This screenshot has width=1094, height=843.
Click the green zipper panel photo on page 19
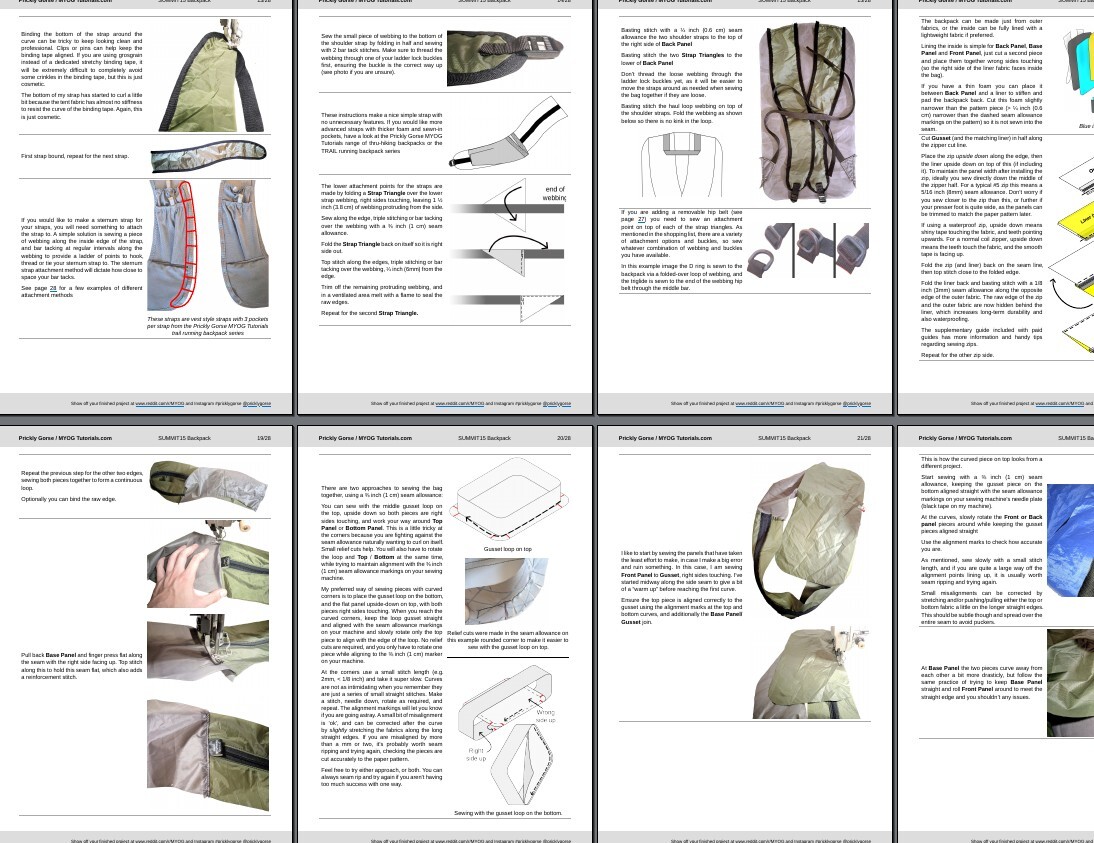[208, 755]
